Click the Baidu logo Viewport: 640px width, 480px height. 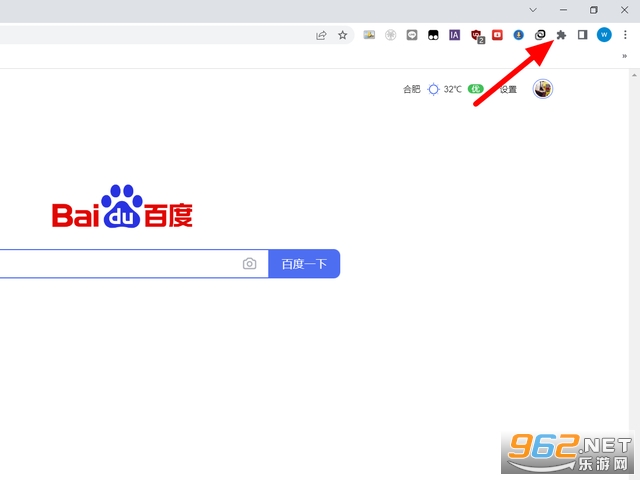click(x=122, y=207)
